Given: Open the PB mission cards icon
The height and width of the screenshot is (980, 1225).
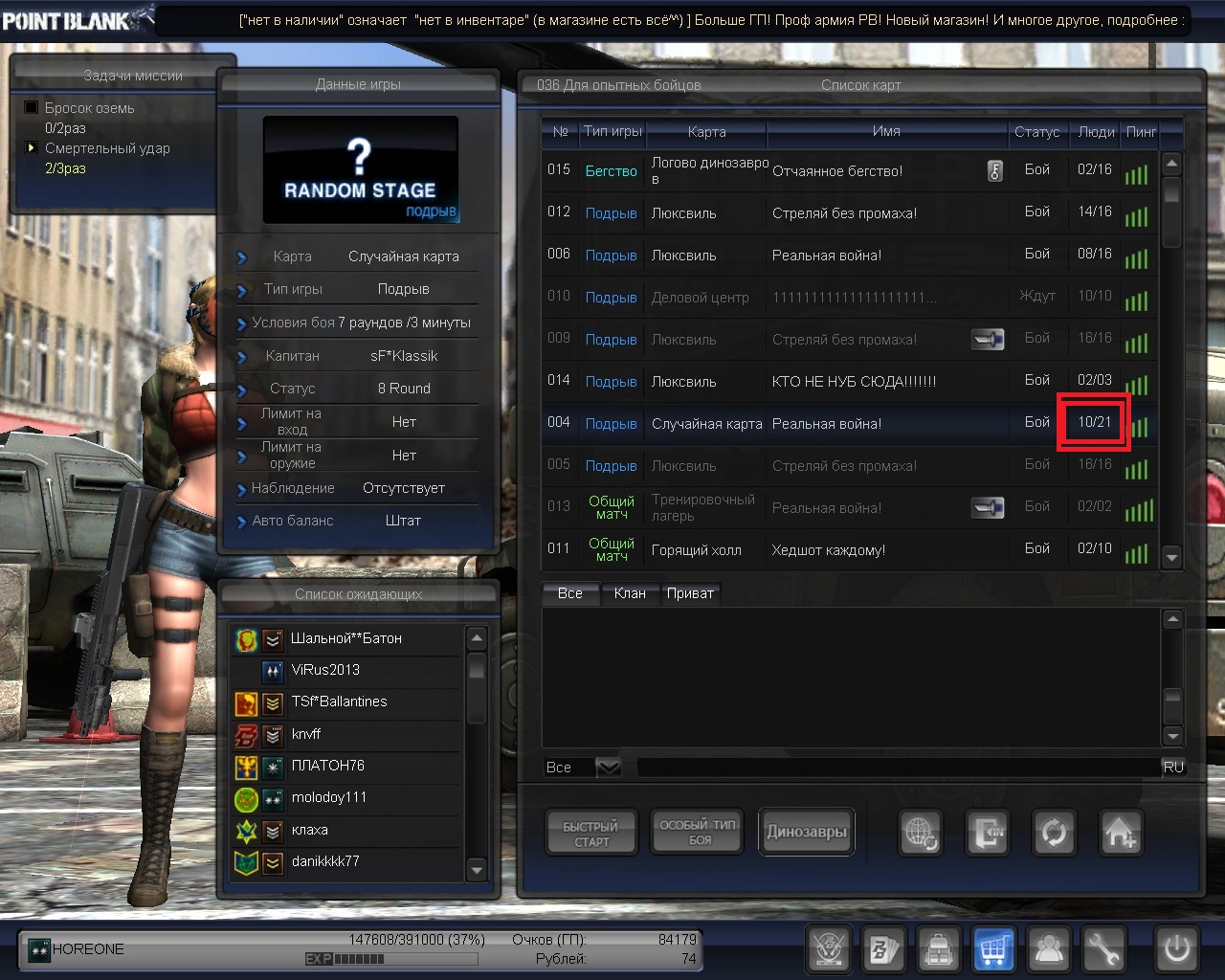Looking at the screenshot, I should click(x=883, y=949).
